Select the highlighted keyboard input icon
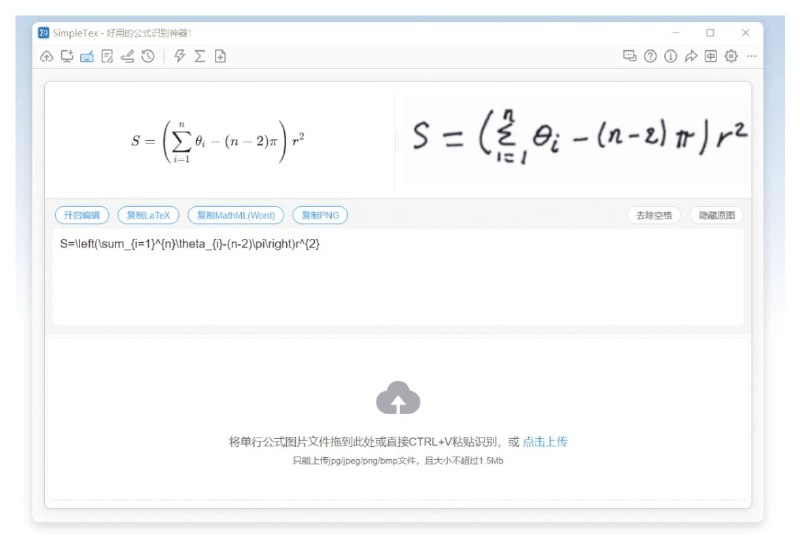This screenshot has width=800, height=551. [x=87, y=56]
